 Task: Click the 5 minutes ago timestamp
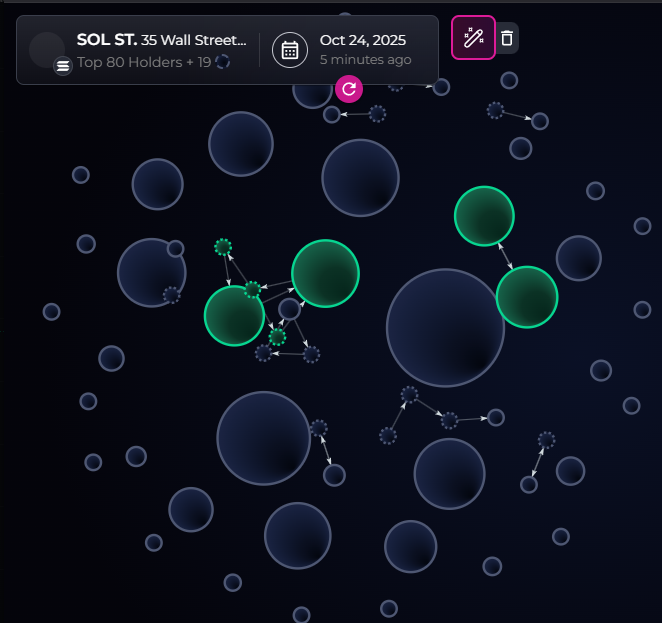click(365, 60)
